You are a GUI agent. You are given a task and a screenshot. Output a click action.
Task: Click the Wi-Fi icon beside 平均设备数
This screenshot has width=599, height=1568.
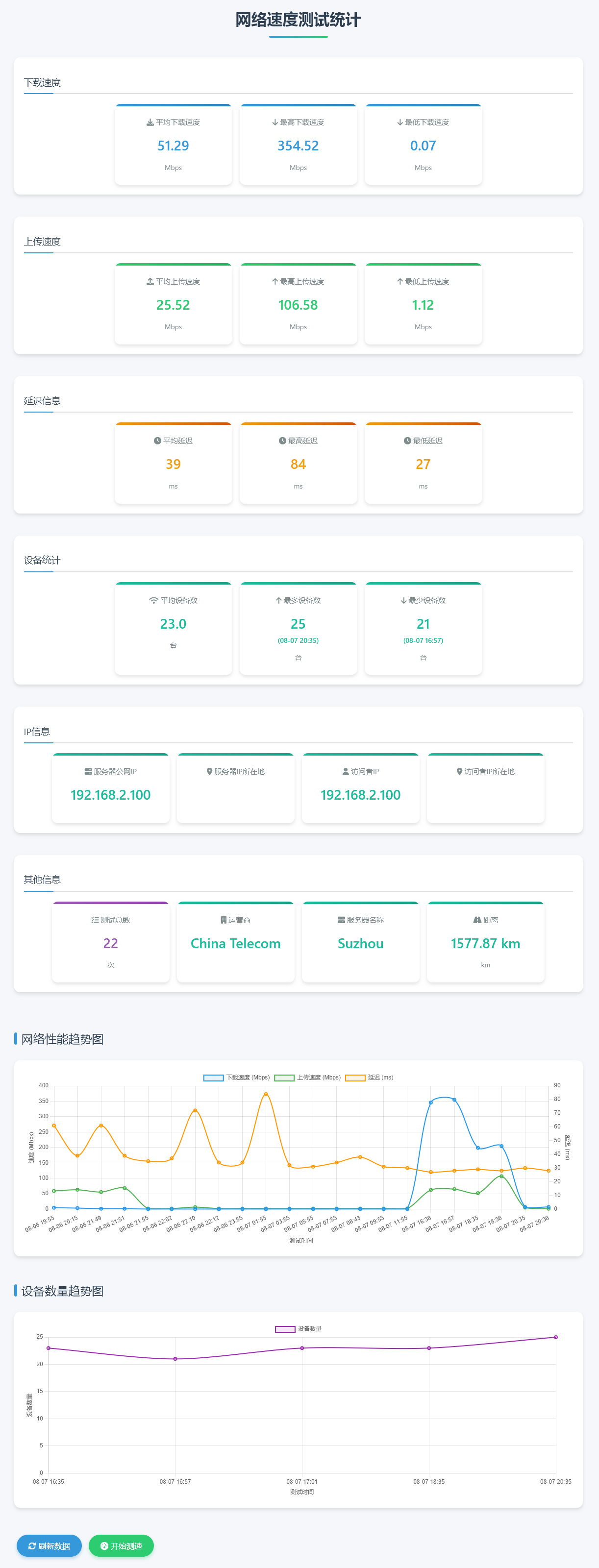pyautogui.click(x=153, y=601)
